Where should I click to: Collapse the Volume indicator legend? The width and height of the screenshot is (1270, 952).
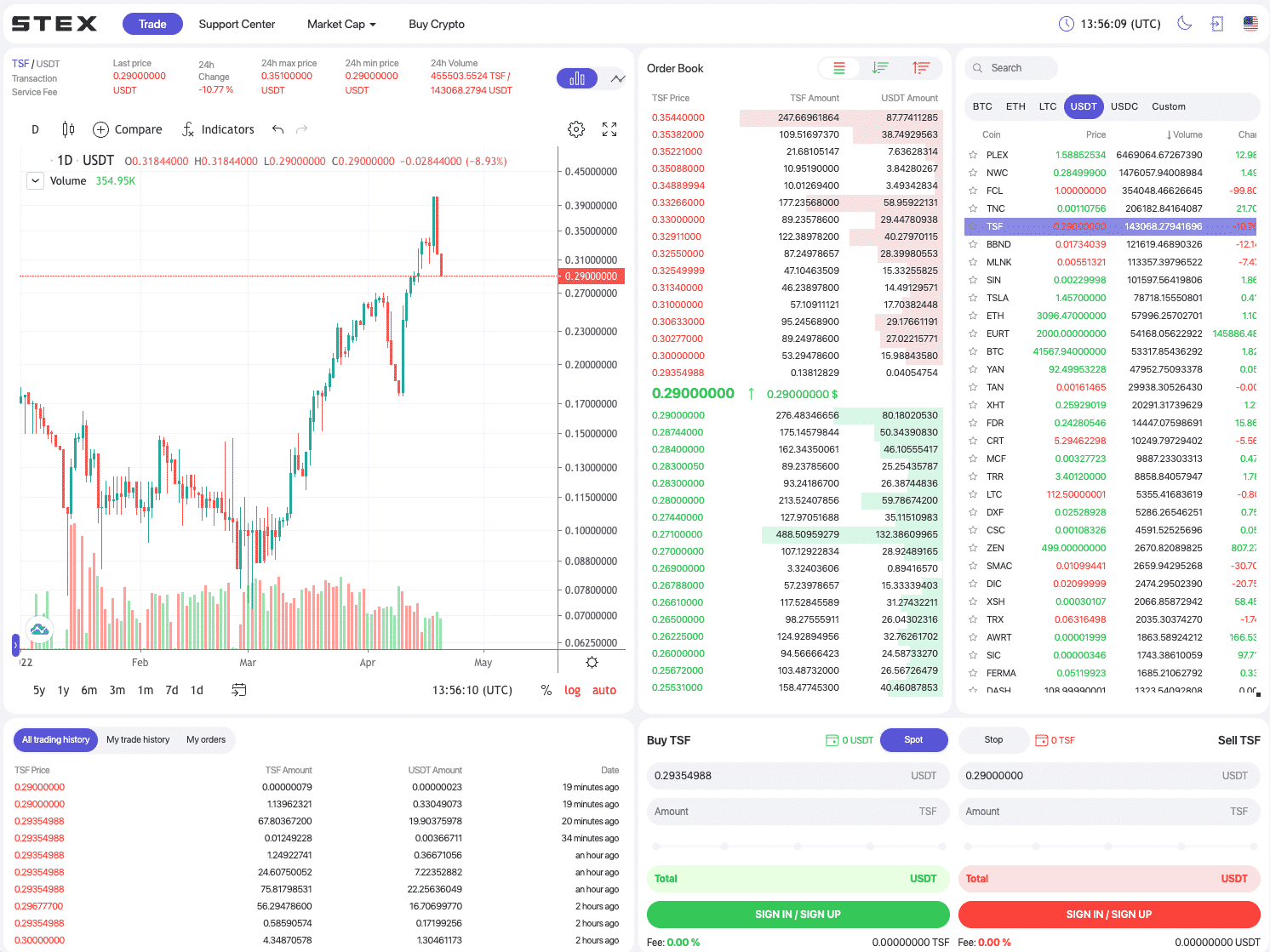35,180
